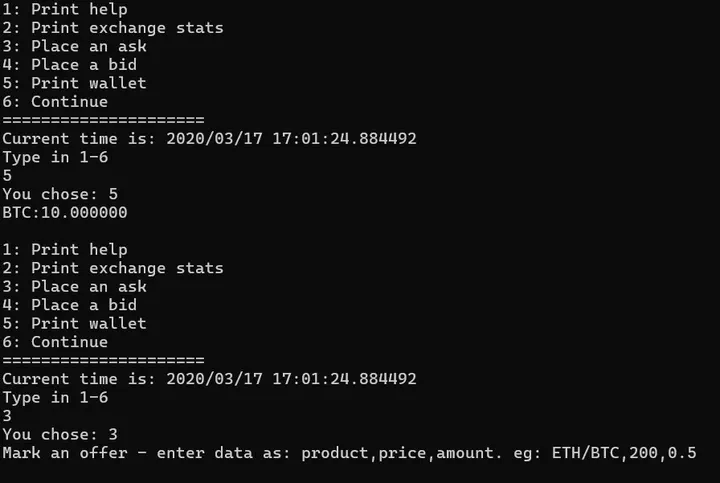Select '5: Print wallet' in the upper menu
Viewport: 720px width, 483px height.
tap(75, 83)
